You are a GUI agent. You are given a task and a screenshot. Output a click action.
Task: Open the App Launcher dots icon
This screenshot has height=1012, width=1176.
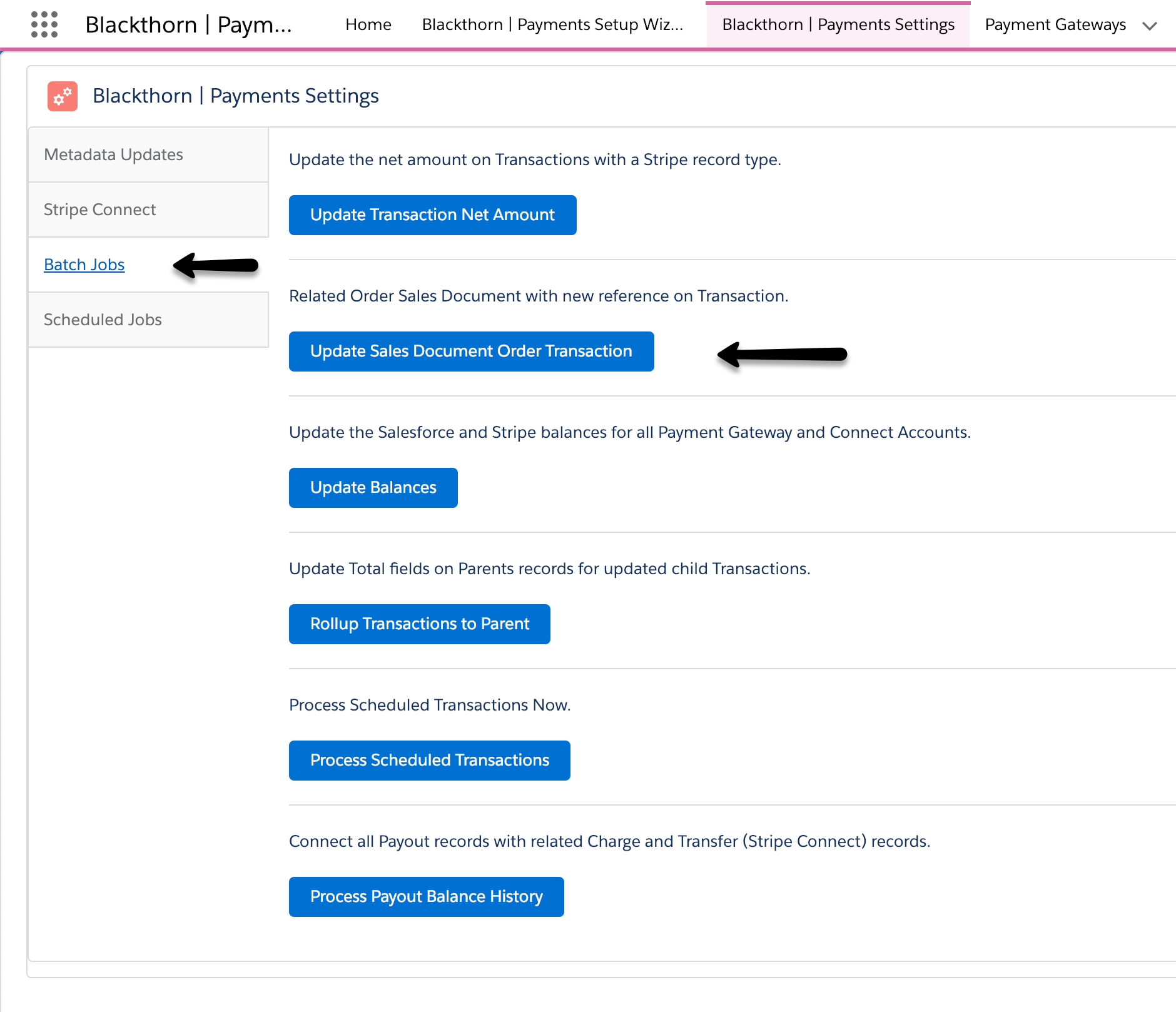pyautogui.click(x=44, y=24)
